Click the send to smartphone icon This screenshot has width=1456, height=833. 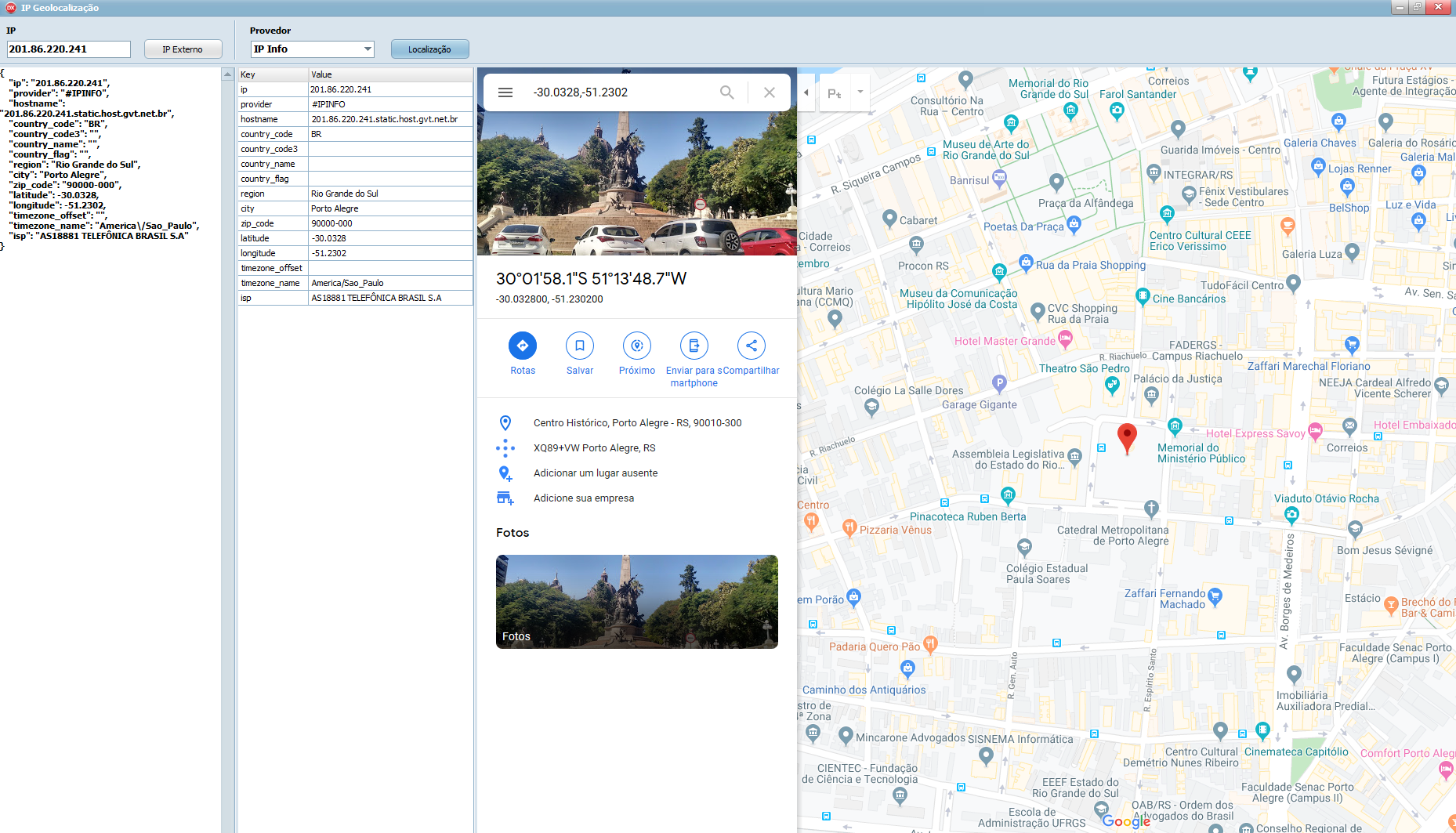[694, 346]
